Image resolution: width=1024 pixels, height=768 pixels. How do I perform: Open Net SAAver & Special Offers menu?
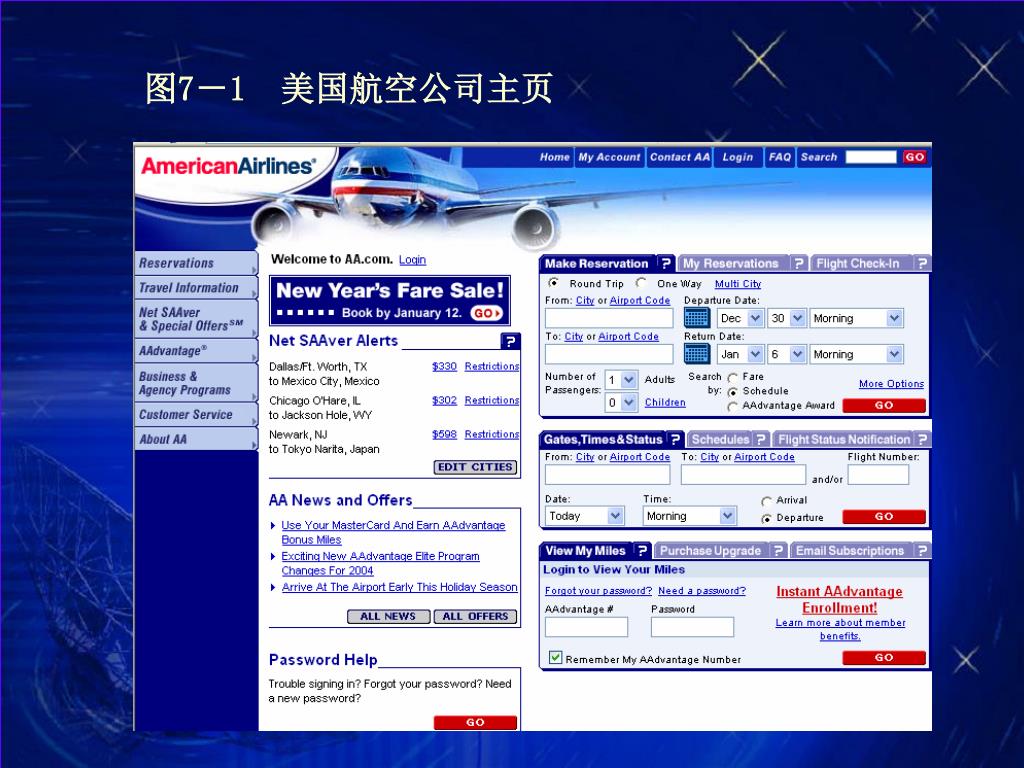coord(196,319)
